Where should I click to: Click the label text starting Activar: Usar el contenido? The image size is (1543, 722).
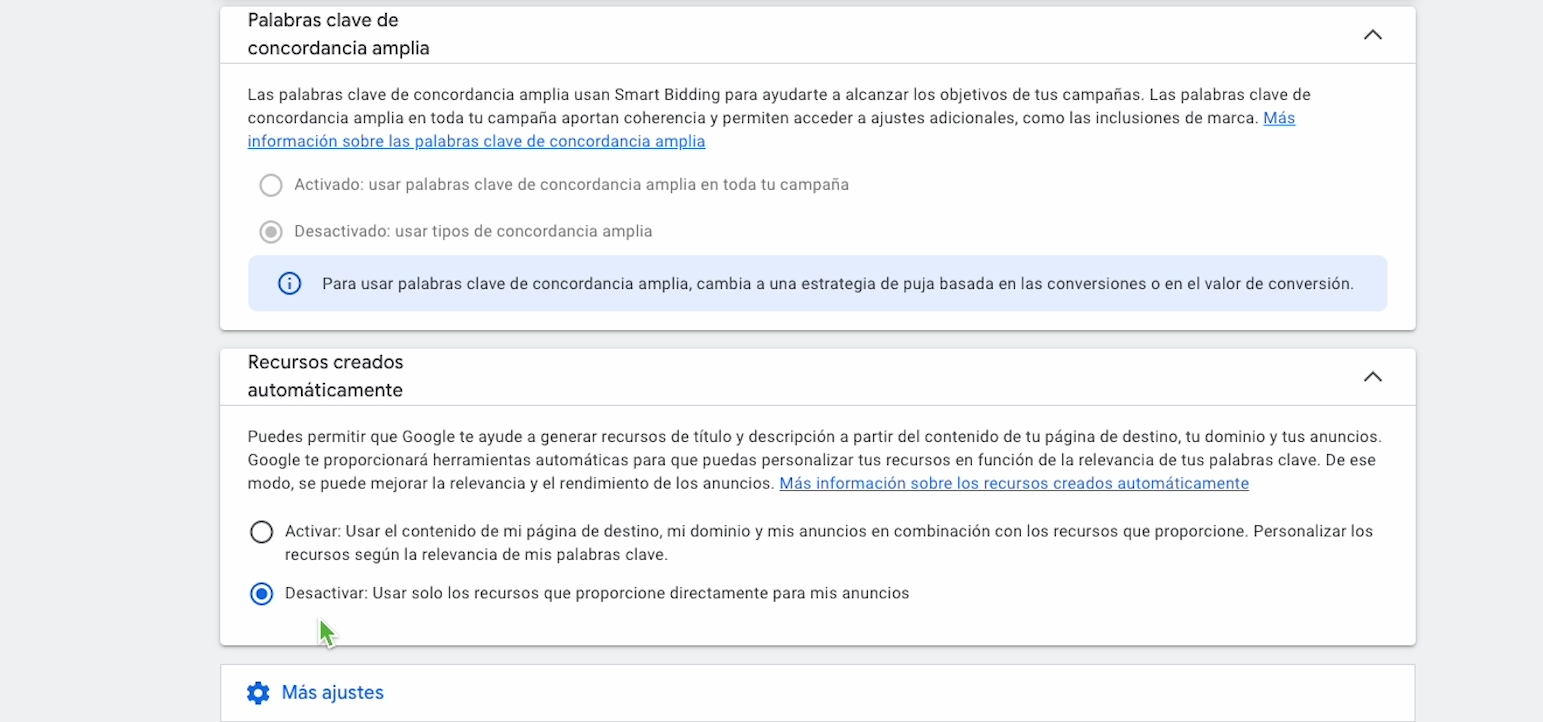click(x=829, y=543)
